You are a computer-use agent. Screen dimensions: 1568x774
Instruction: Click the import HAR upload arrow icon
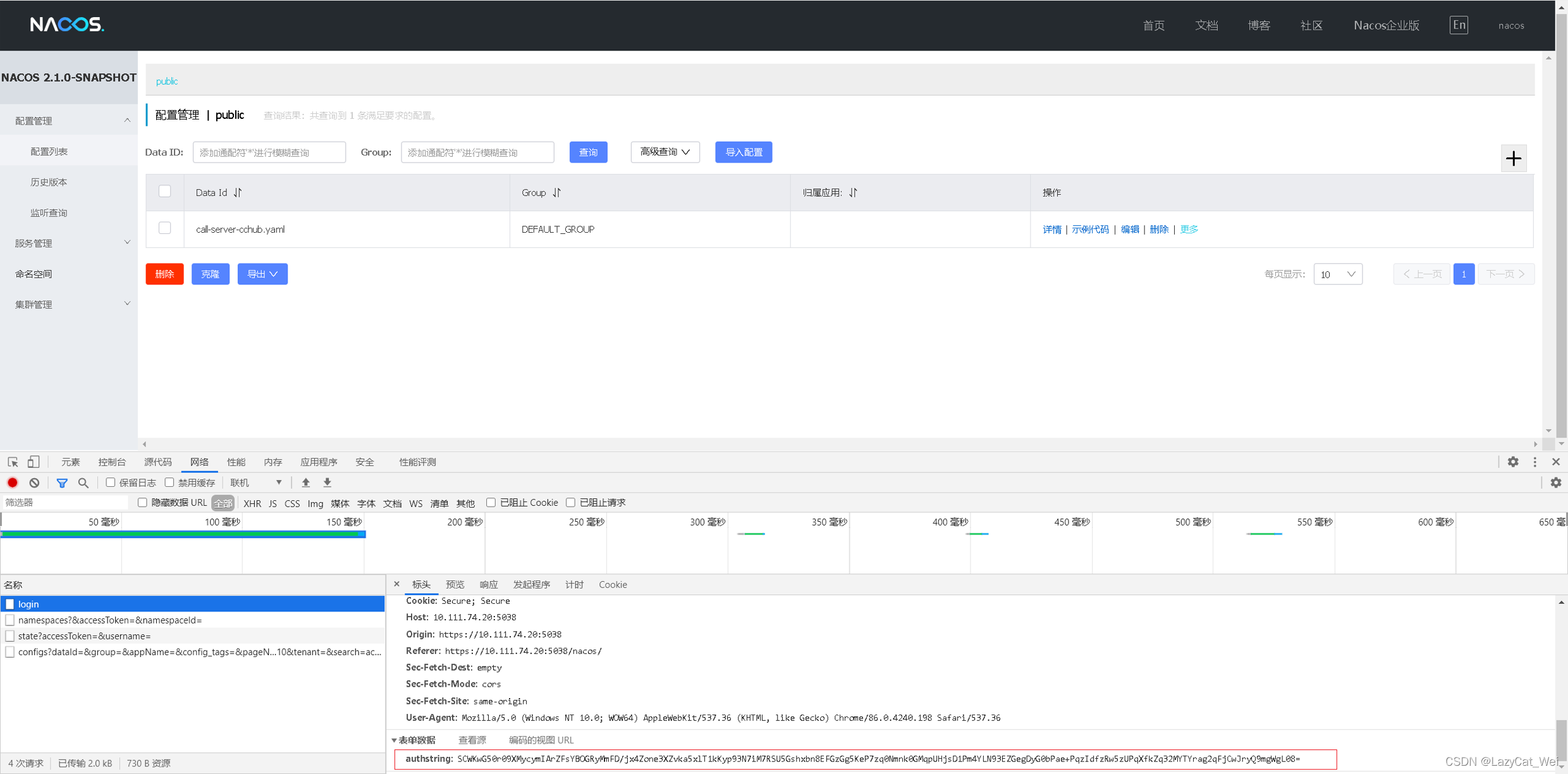click(306, 482)
